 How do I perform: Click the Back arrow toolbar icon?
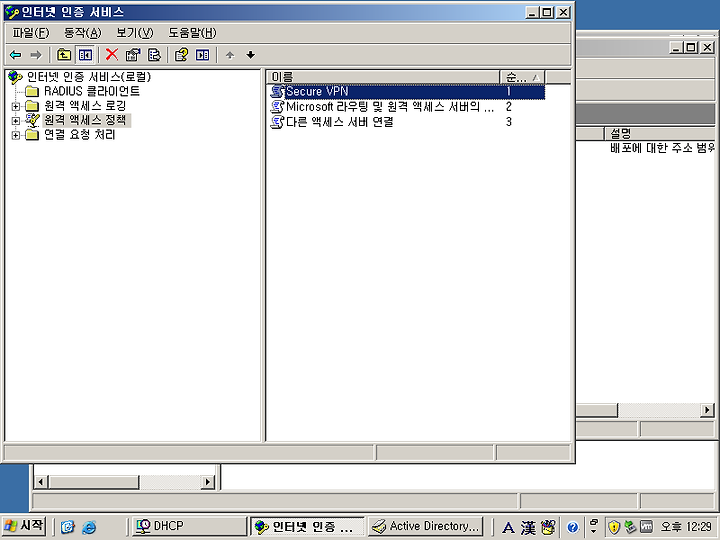coord(16,55)
